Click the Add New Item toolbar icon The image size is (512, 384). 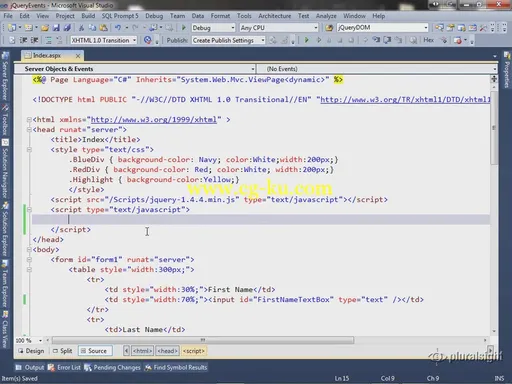point(28,28)
